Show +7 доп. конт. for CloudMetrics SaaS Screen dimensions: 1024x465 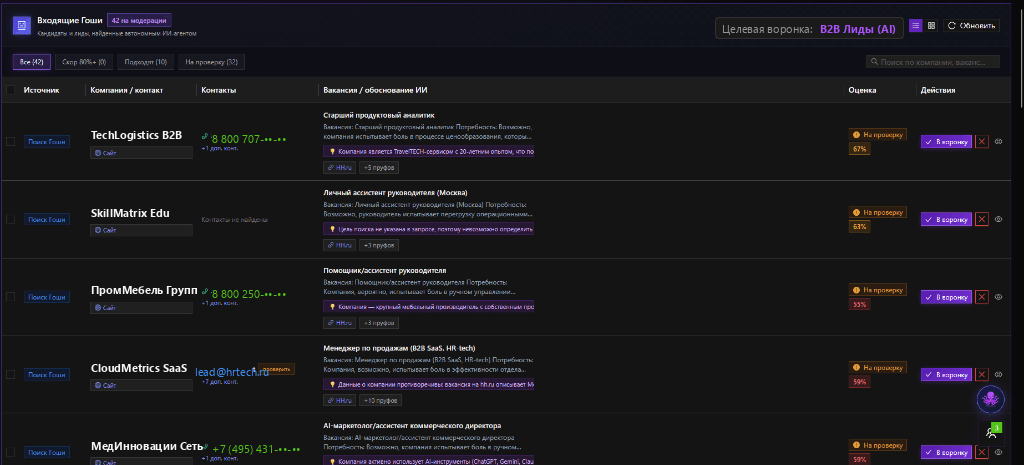click(x=219, y=381)
